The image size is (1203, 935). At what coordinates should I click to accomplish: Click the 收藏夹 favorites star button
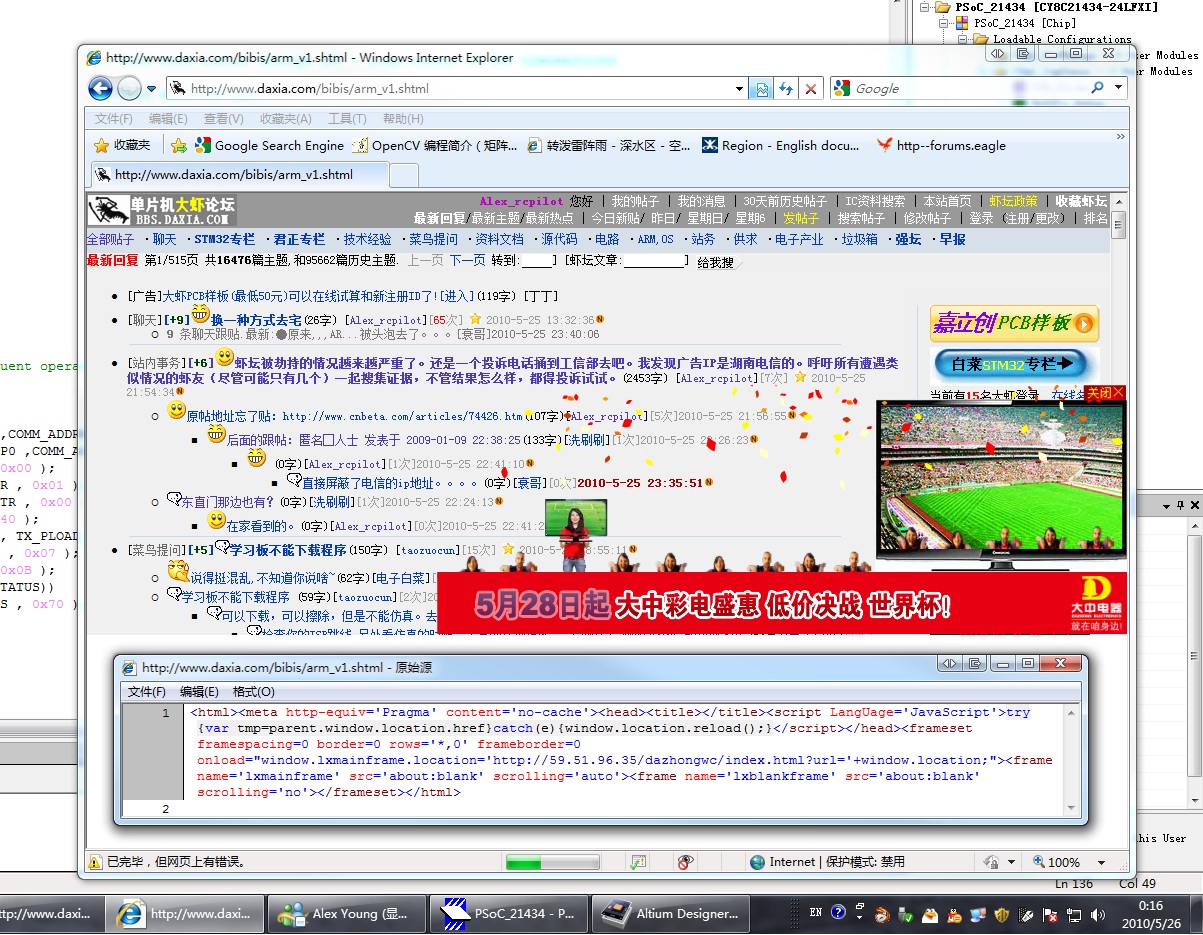click(122, 145)
